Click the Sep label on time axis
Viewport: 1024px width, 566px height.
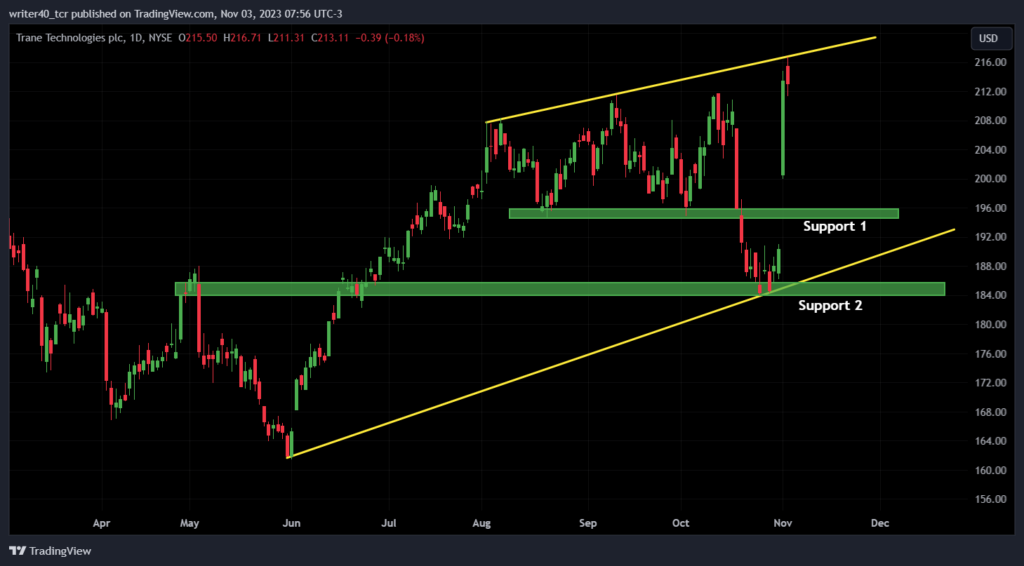[x=588, y=523]
